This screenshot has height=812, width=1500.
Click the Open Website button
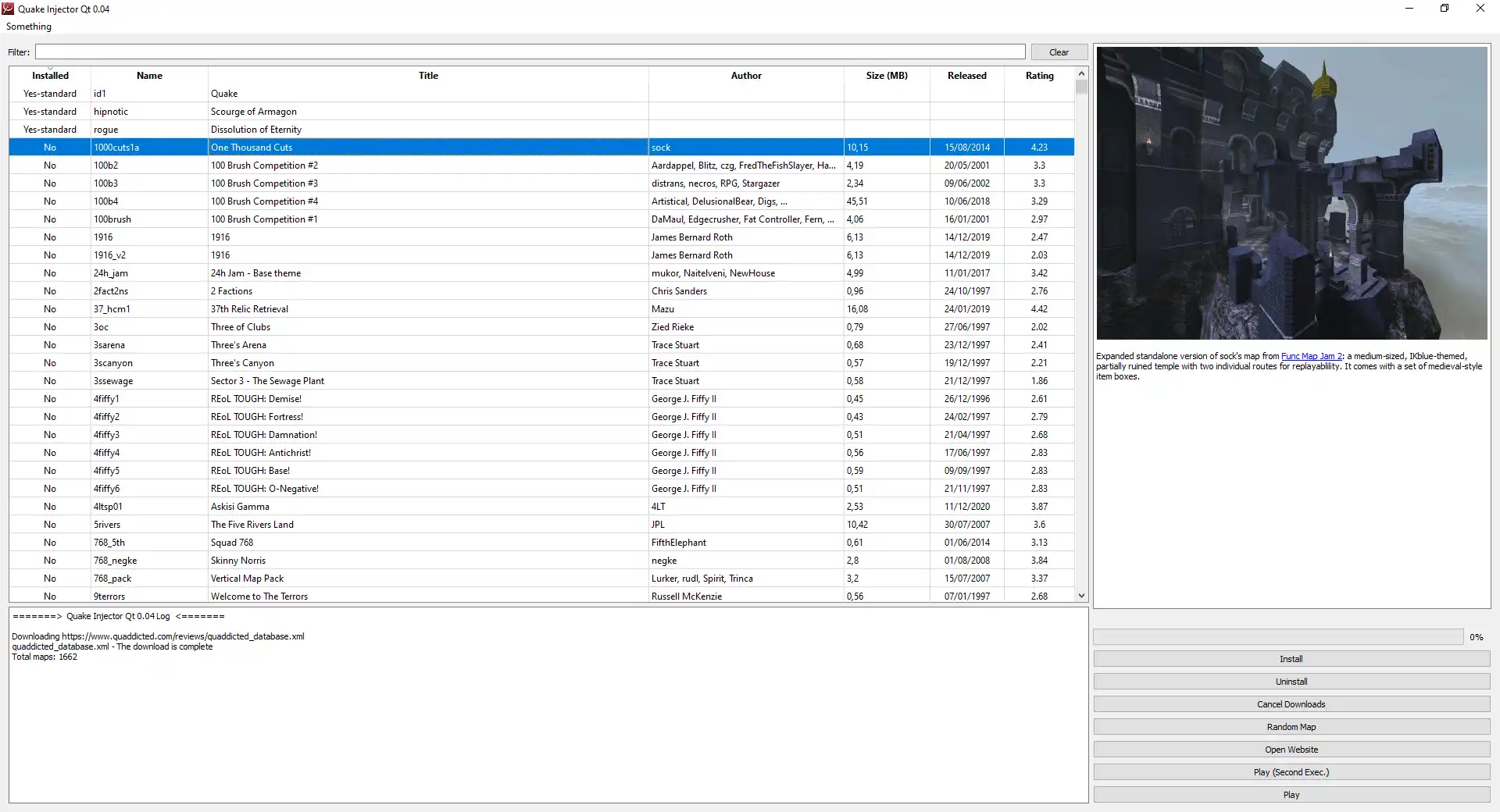(1291, 750)
